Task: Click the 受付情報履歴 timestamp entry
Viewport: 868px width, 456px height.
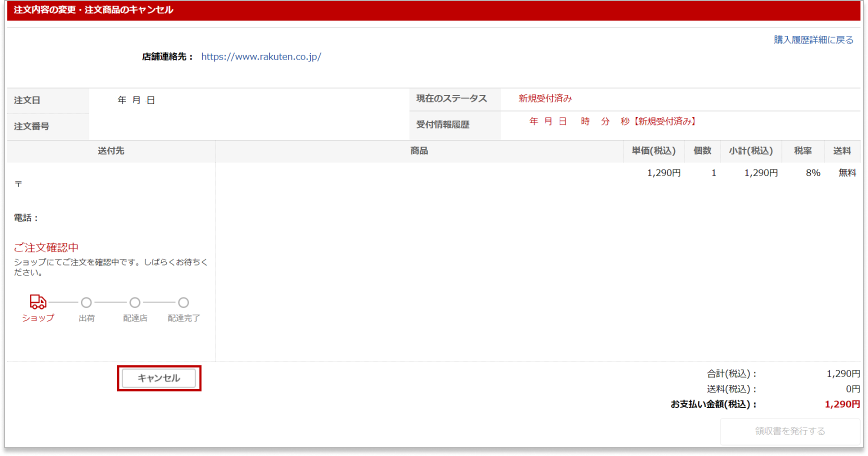Action: click(x=612, y=122)
